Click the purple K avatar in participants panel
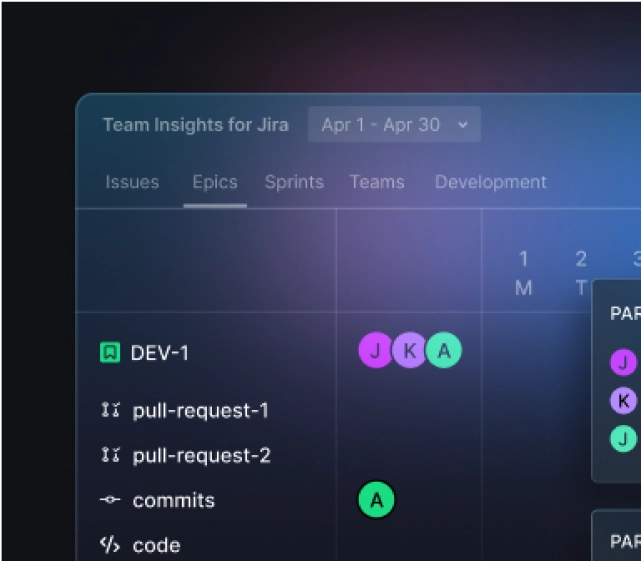The image size is (641, 561). [x=623, y=401]
